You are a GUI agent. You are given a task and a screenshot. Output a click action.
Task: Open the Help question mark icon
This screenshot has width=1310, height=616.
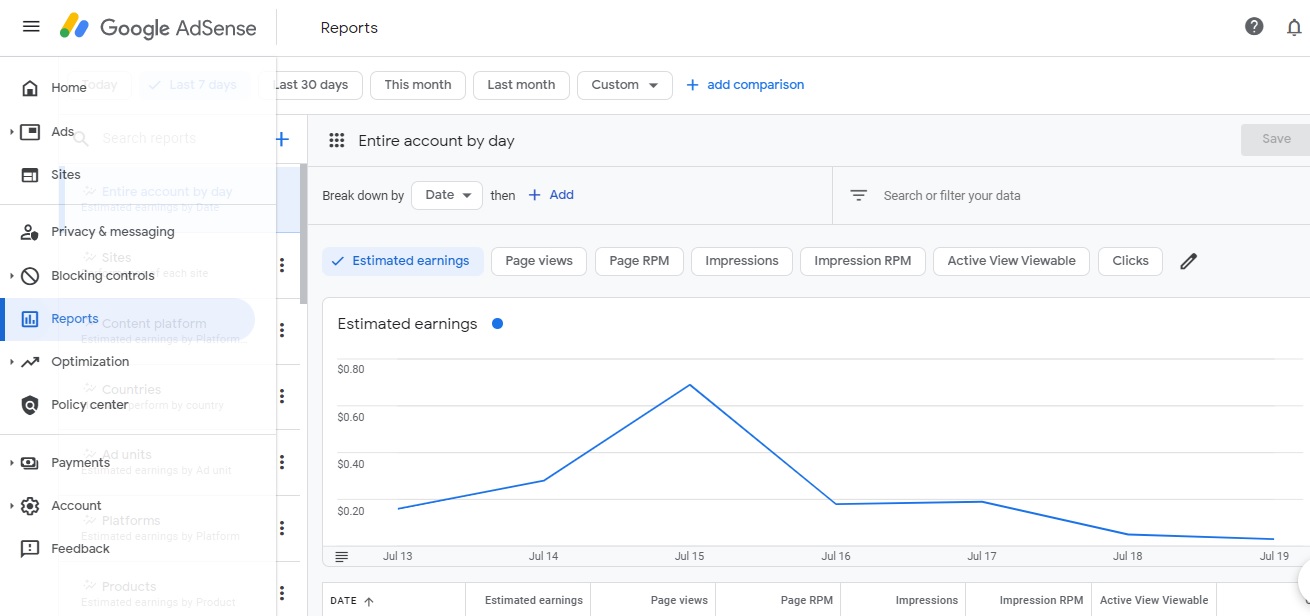click(1254, 27)
